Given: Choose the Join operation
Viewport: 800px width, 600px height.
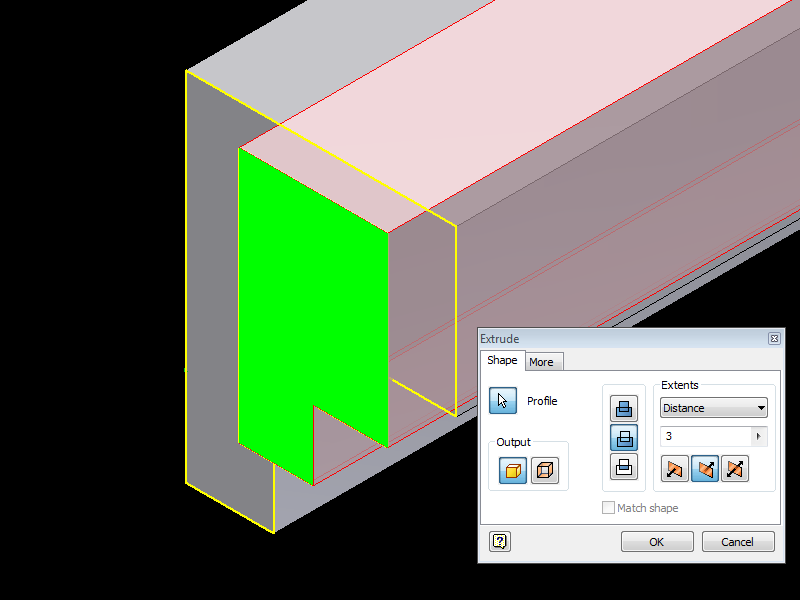Looking at the screenshot, I should [623, 408].
